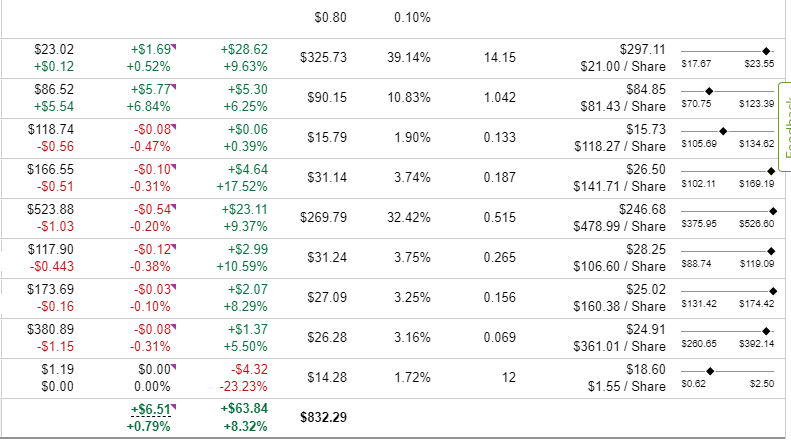Click the diamond on the $260.65–$392.14 range

coord(766,330)
